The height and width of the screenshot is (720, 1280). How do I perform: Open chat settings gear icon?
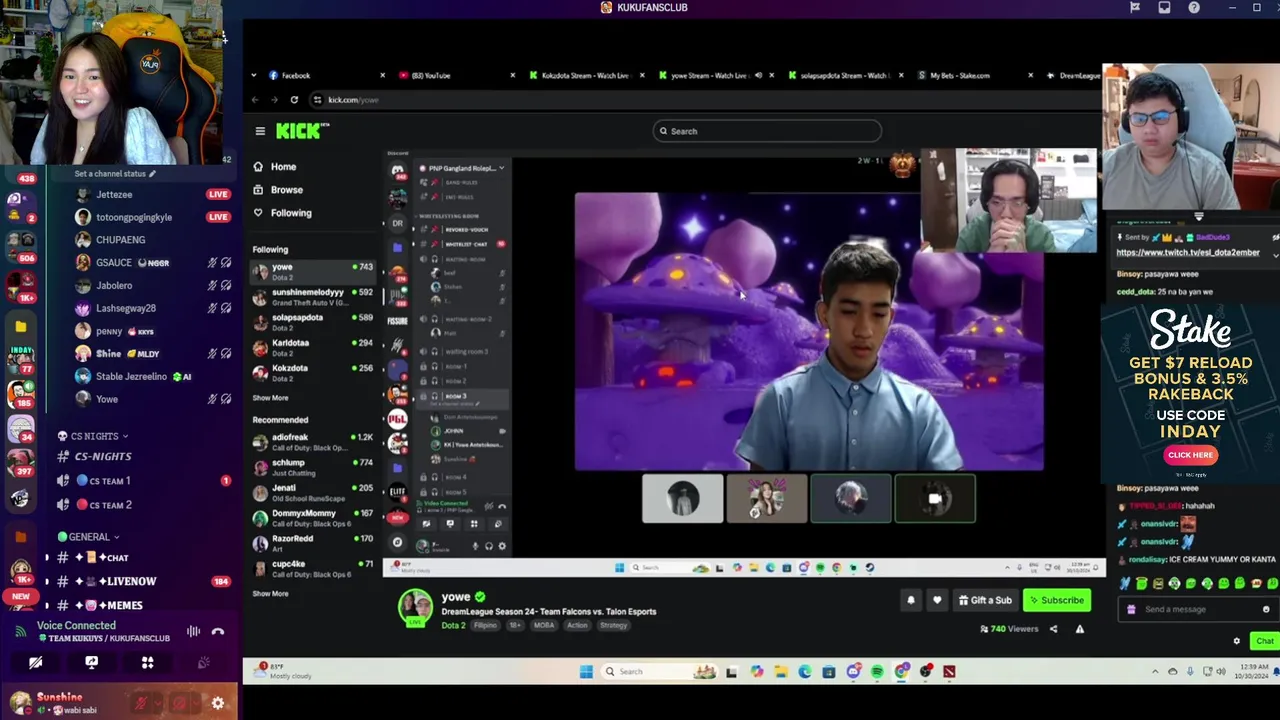(1236, 641)
